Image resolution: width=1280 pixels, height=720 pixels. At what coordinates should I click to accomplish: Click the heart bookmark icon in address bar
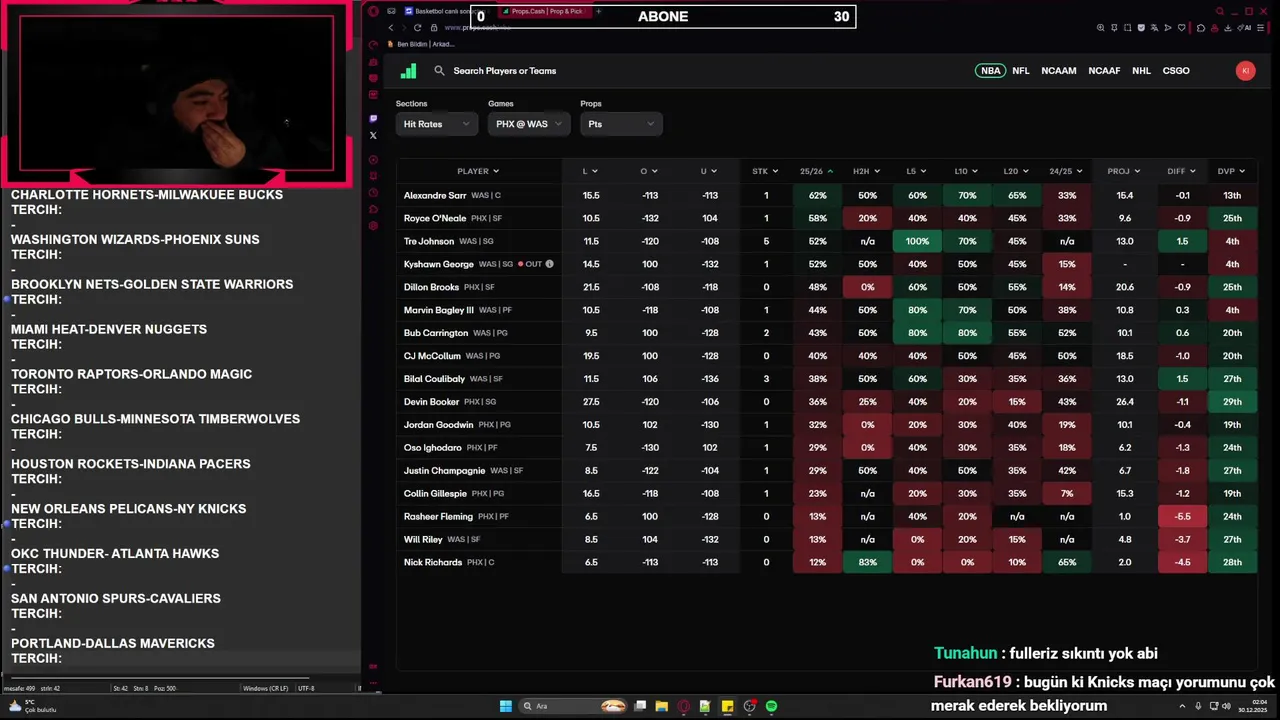click(x=1184, y=28)
